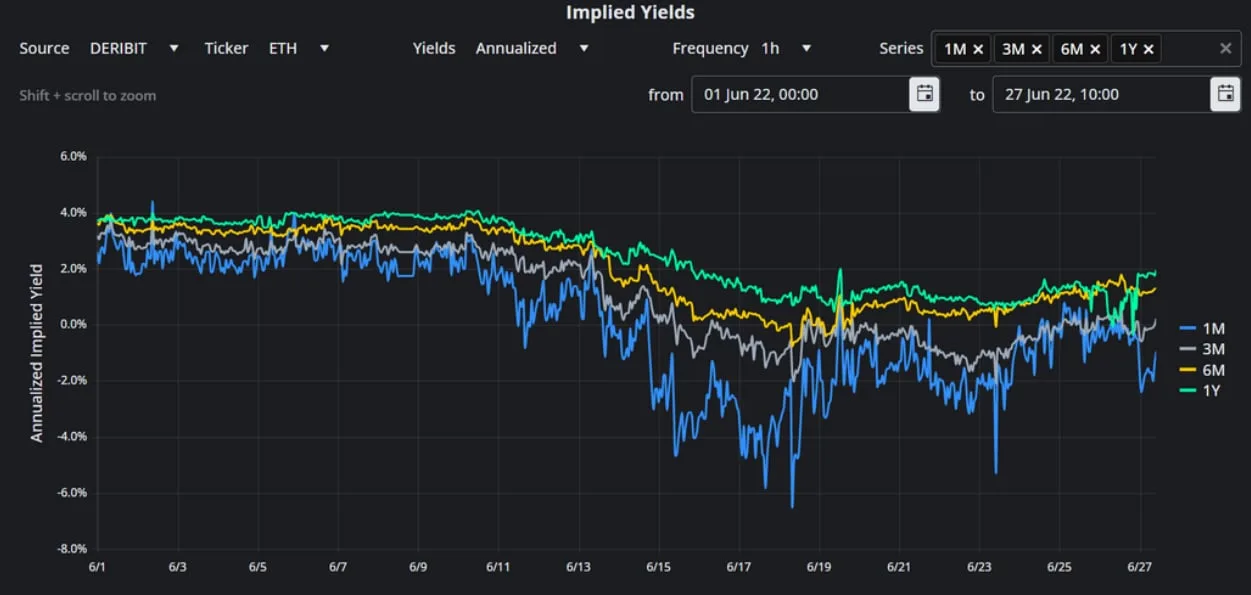Remove the 1M series tag
Viewport: 1251px width, 595px height.
[978, 48]
